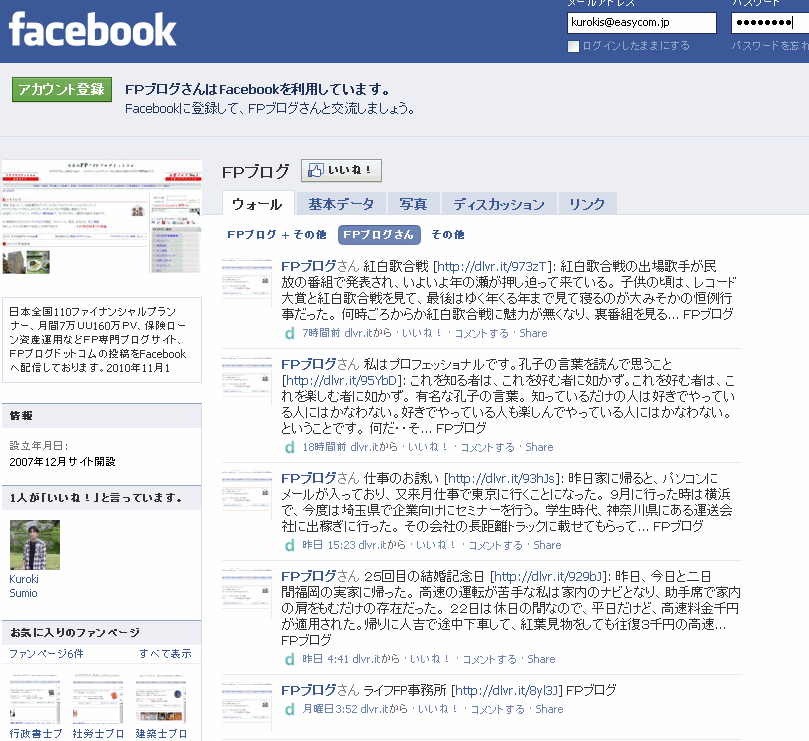Viewport: 809px width, 741px height.
Task: Switch to the 基本データ tab
Action: point(341,204)
